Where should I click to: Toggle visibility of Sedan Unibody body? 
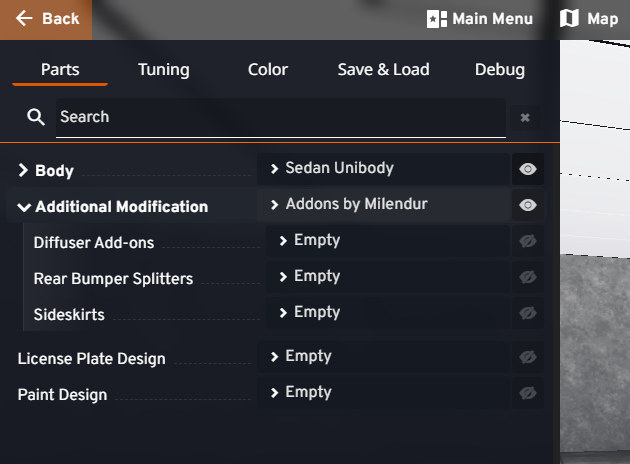point(528,169)
